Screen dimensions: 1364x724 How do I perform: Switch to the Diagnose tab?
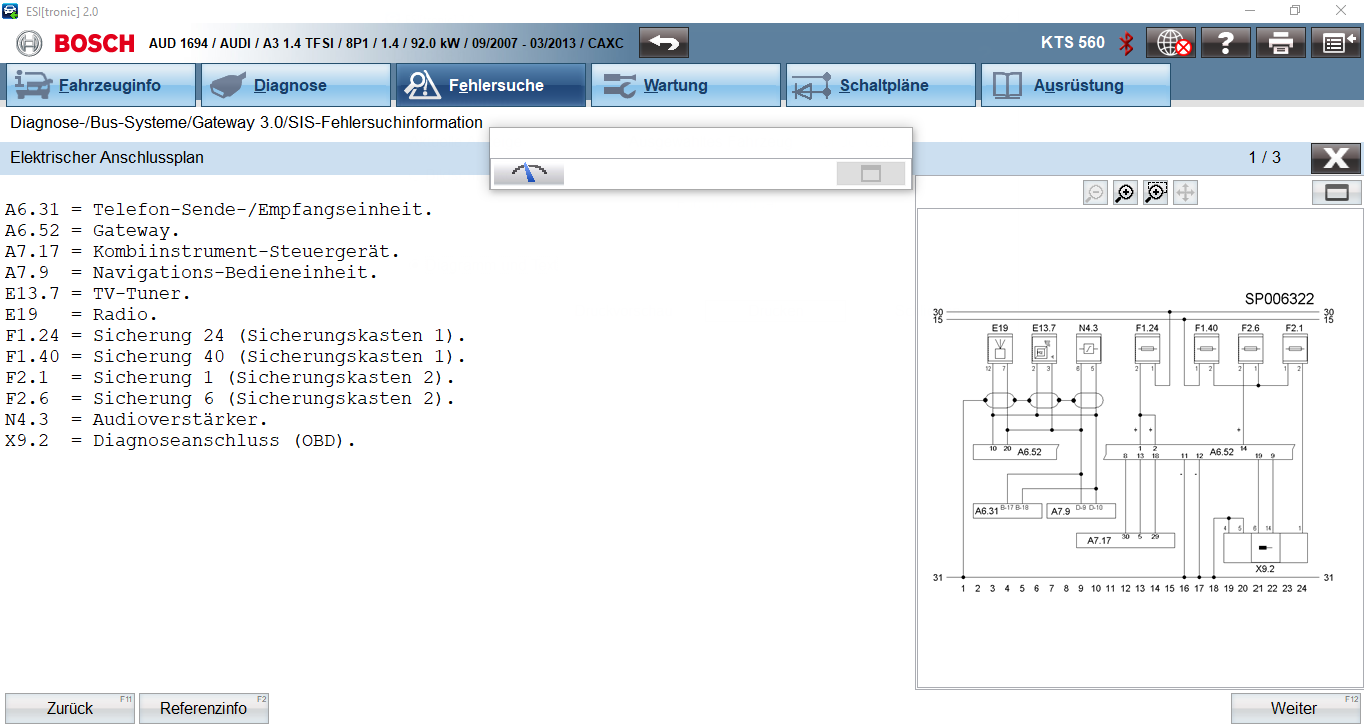(x=295, y=86)
